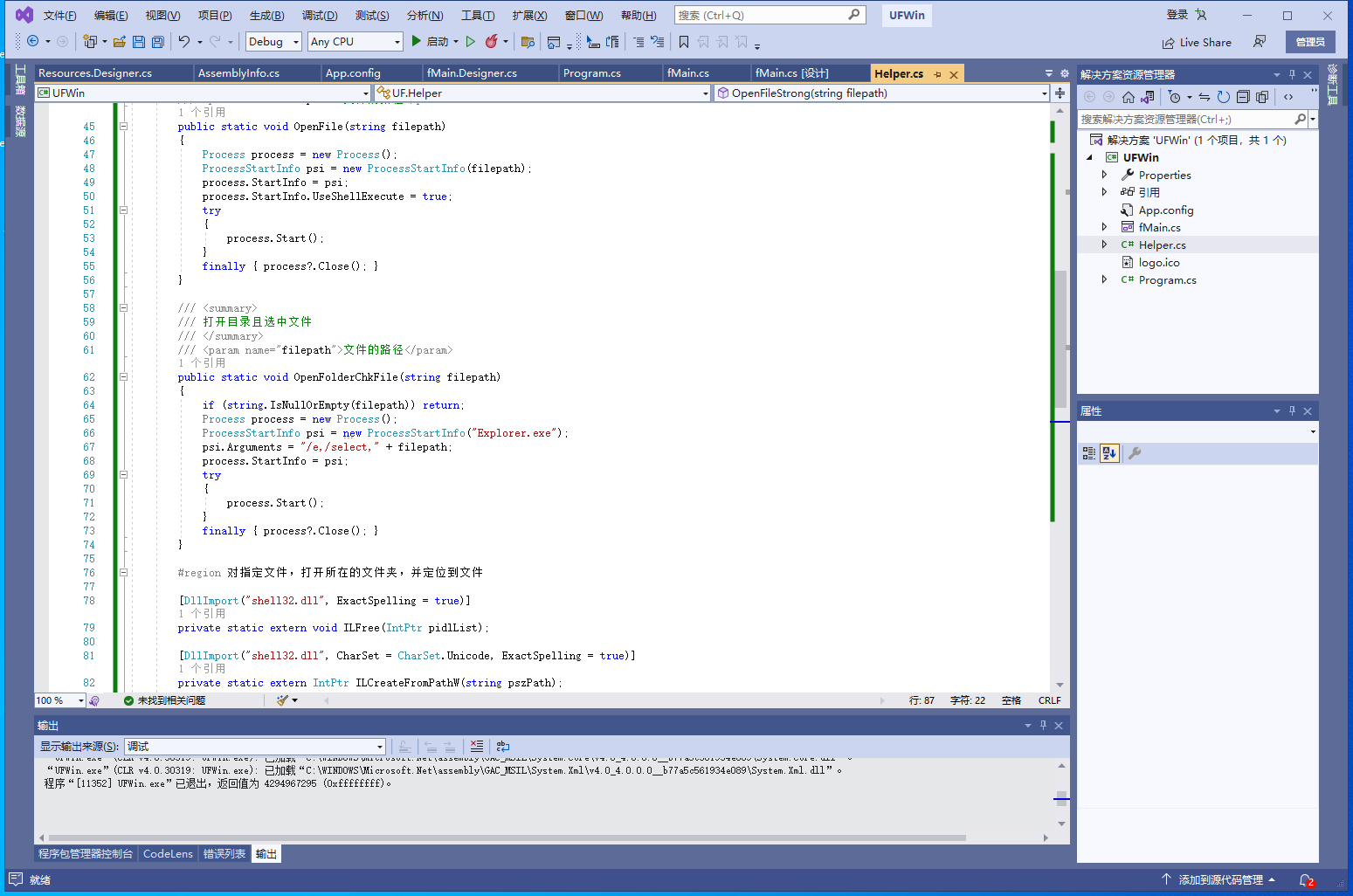The image size is (1353, 896).
Task: Open the notifications bell in status bar
Action: 1306,880
